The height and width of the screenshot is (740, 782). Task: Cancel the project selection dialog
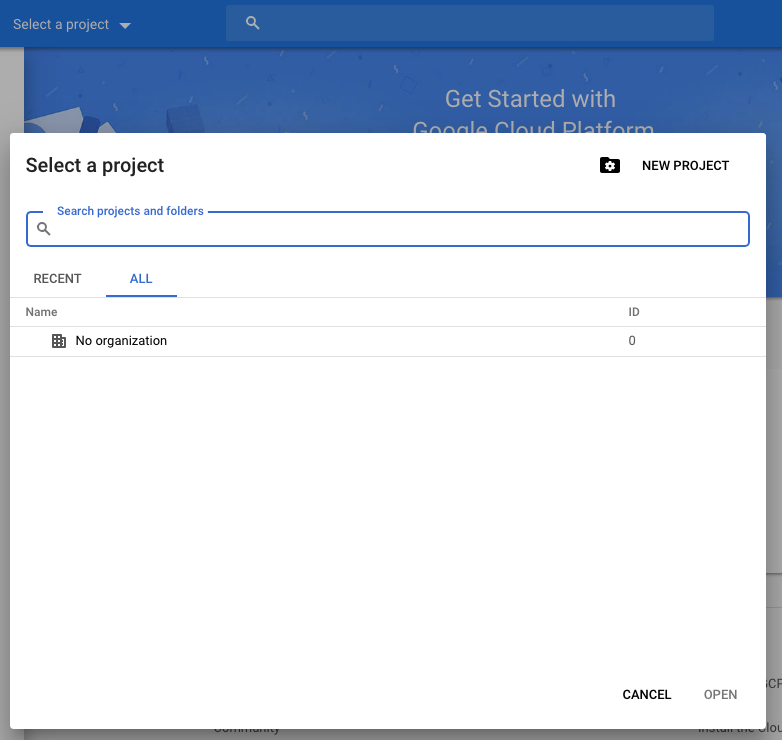coord(646,695)
